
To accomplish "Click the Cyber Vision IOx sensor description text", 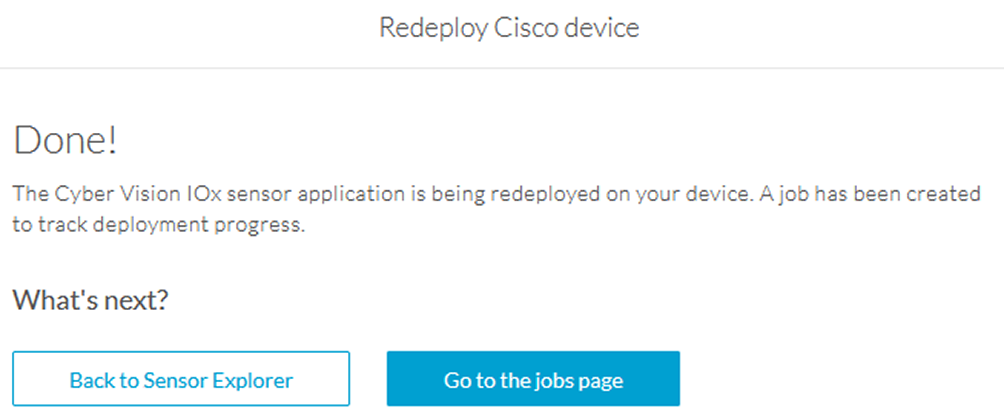I will 497,210.
